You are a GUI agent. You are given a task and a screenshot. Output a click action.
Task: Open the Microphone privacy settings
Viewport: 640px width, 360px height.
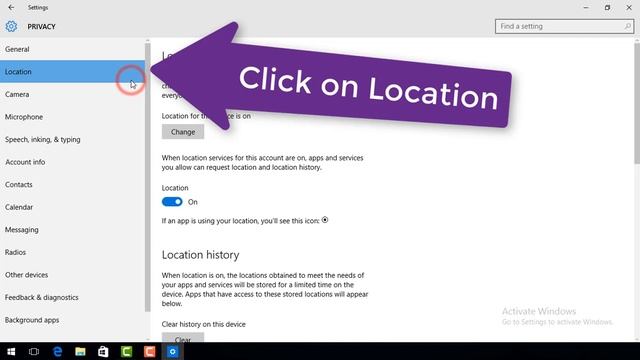pyautogui.click(x=72, y=117)
